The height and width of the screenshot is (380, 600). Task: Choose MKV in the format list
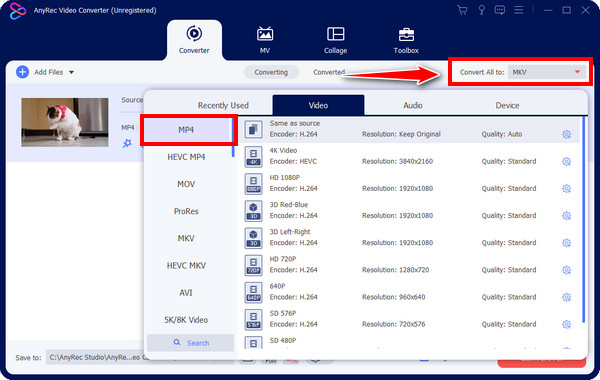186,238
